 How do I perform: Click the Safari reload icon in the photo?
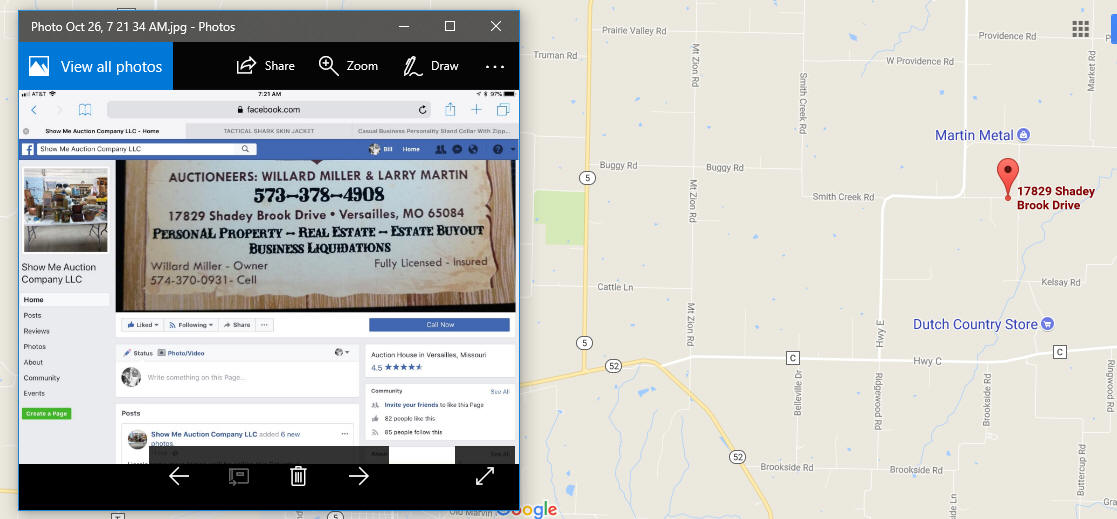[x=422, y=110]
